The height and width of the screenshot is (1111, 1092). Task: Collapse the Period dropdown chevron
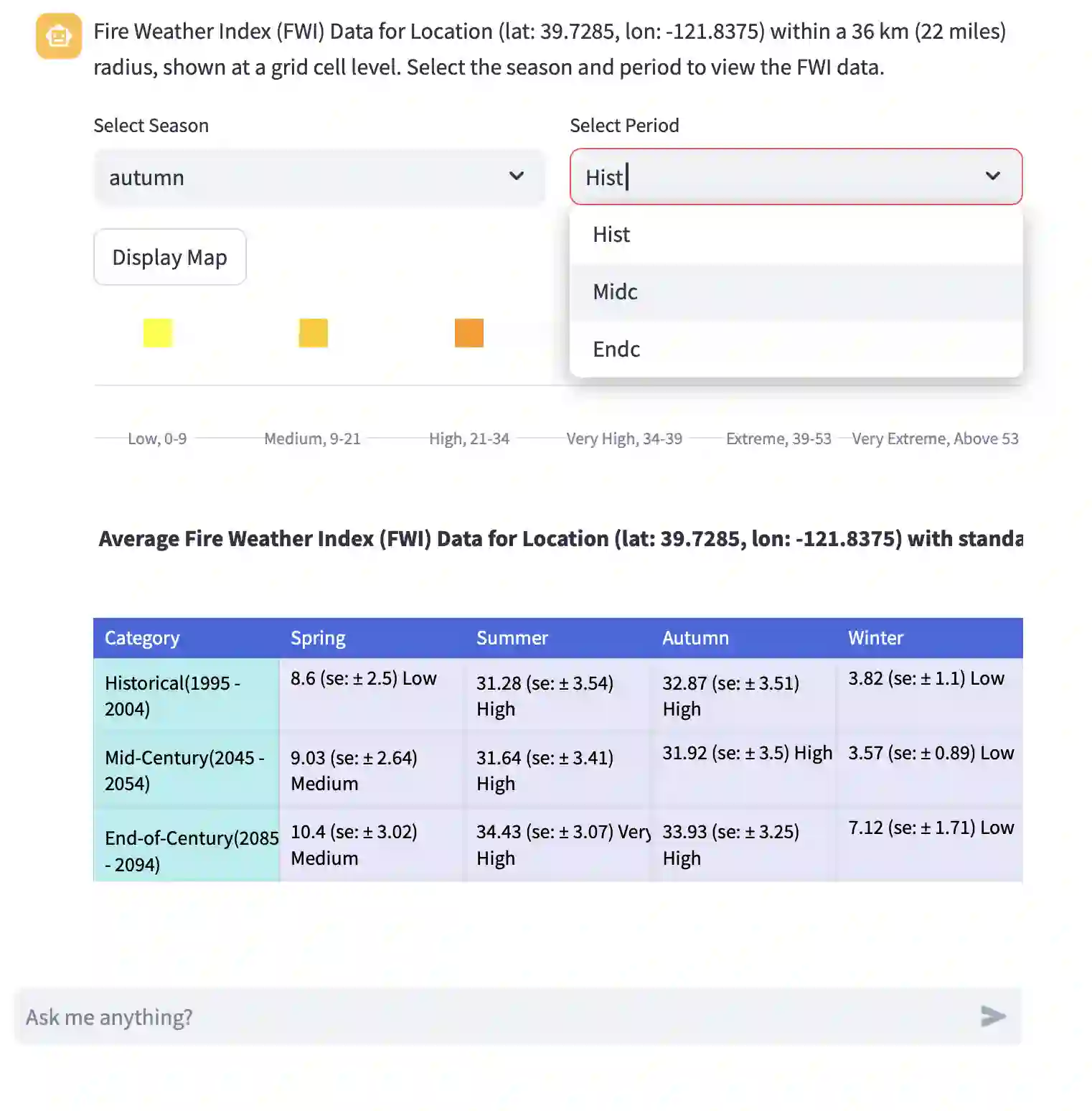pos(993,177)
